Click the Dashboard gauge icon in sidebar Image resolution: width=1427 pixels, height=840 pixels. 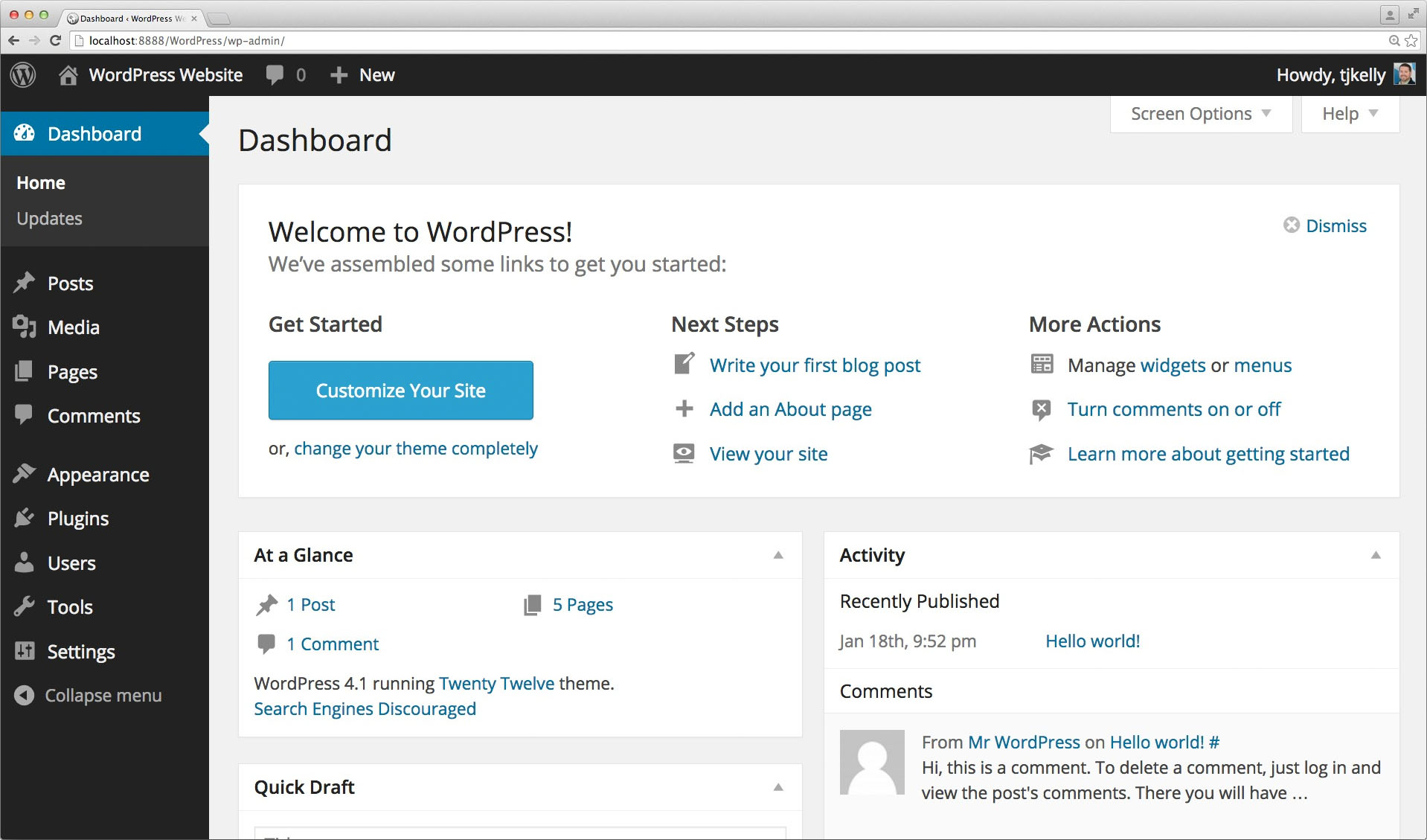click(25, 133)
